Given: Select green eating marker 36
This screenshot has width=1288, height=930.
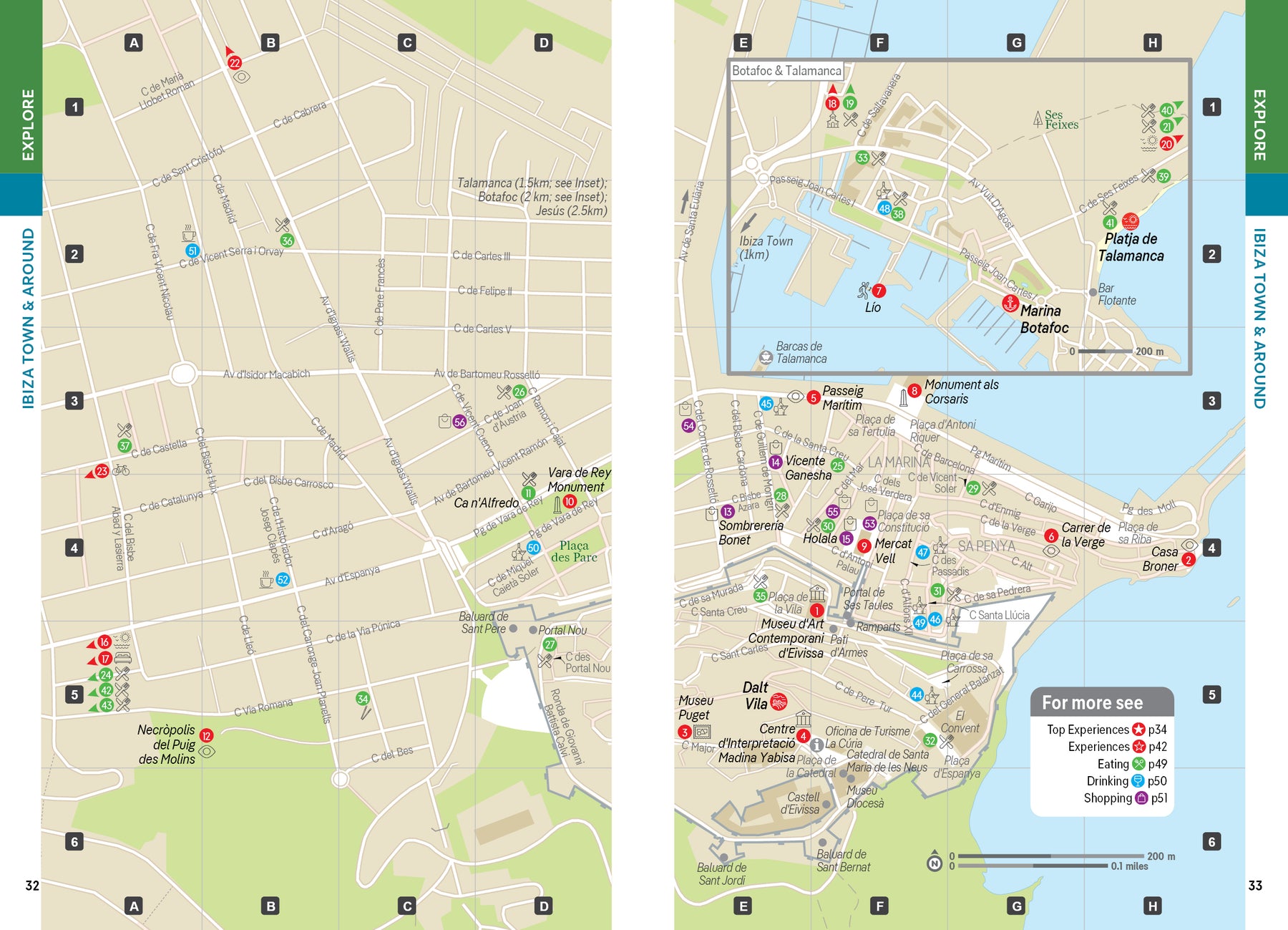Looking at the screenshot, I should click(x=287, y=241).
